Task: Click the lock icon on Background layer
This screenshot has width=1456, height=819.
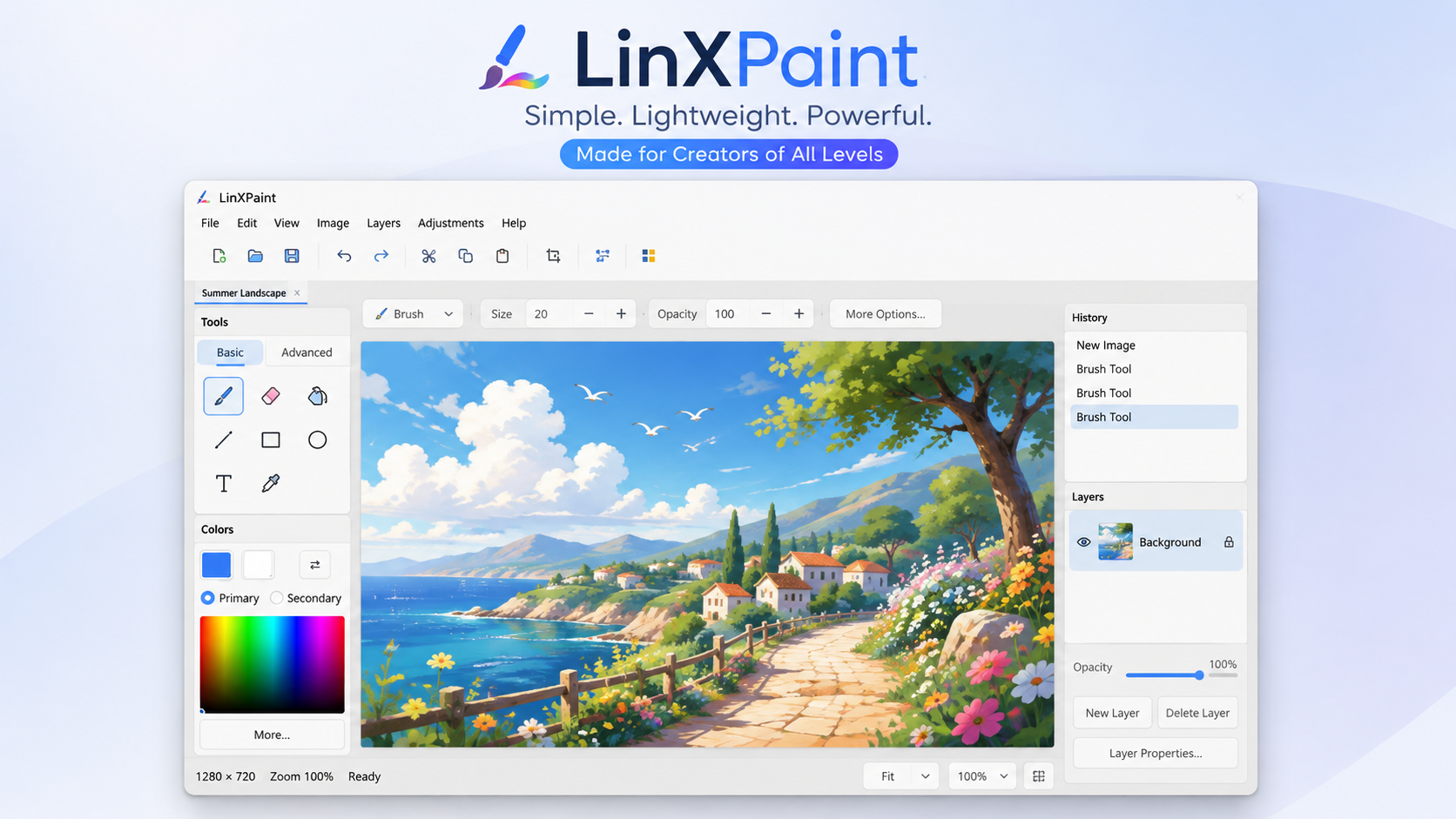Action: (x=1229, y=542)
